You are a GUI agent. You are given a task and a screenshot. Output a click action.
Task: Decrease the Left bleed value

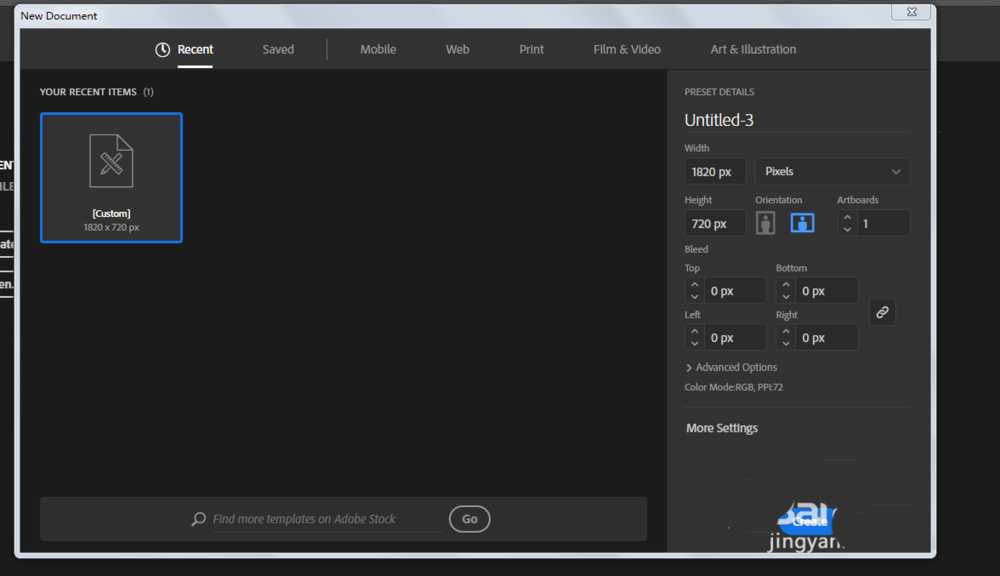tap(695, 343)
